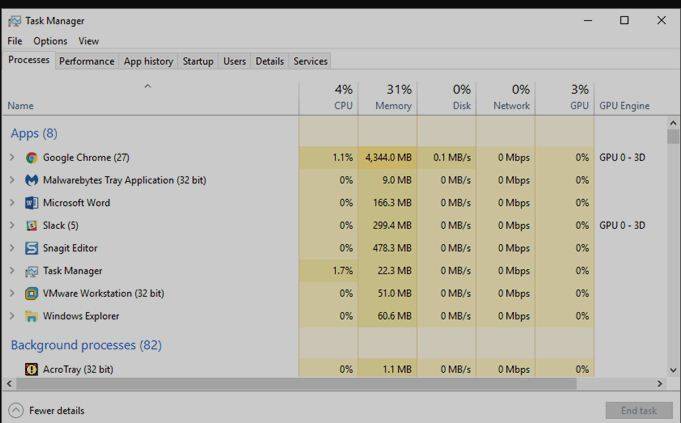Select the Background processes (82) heading
The image size is (681, 423).
click(x=86, y=345)
